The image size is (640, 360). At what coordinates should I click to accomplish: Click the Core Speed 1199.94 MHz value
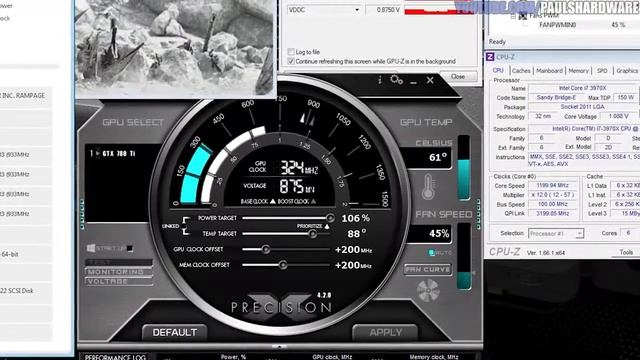[x=553, y=186]
